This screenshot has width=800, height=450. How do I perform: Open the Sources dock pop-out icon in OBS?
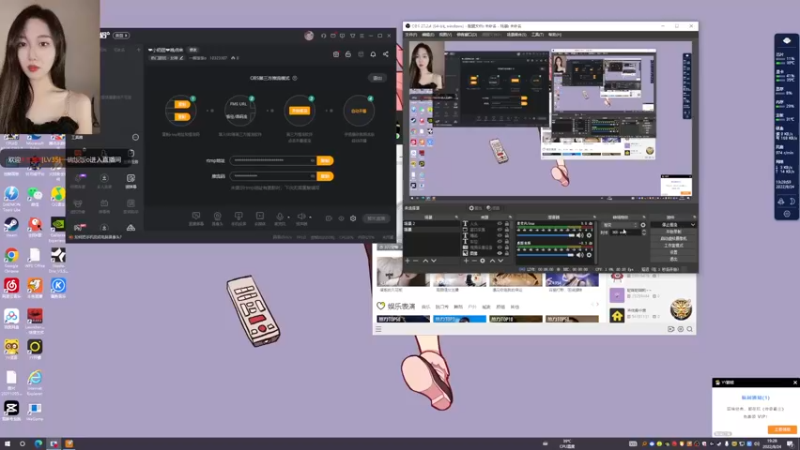tap(510, 217)
